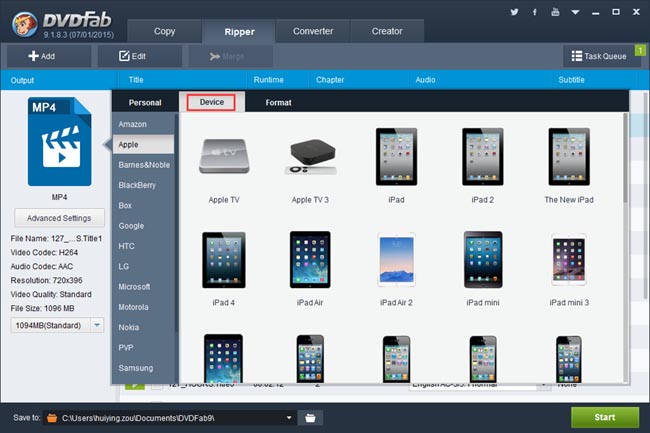Choose Microsoft in the brand list
The image size is (650, 433).
tap(143, 286)
